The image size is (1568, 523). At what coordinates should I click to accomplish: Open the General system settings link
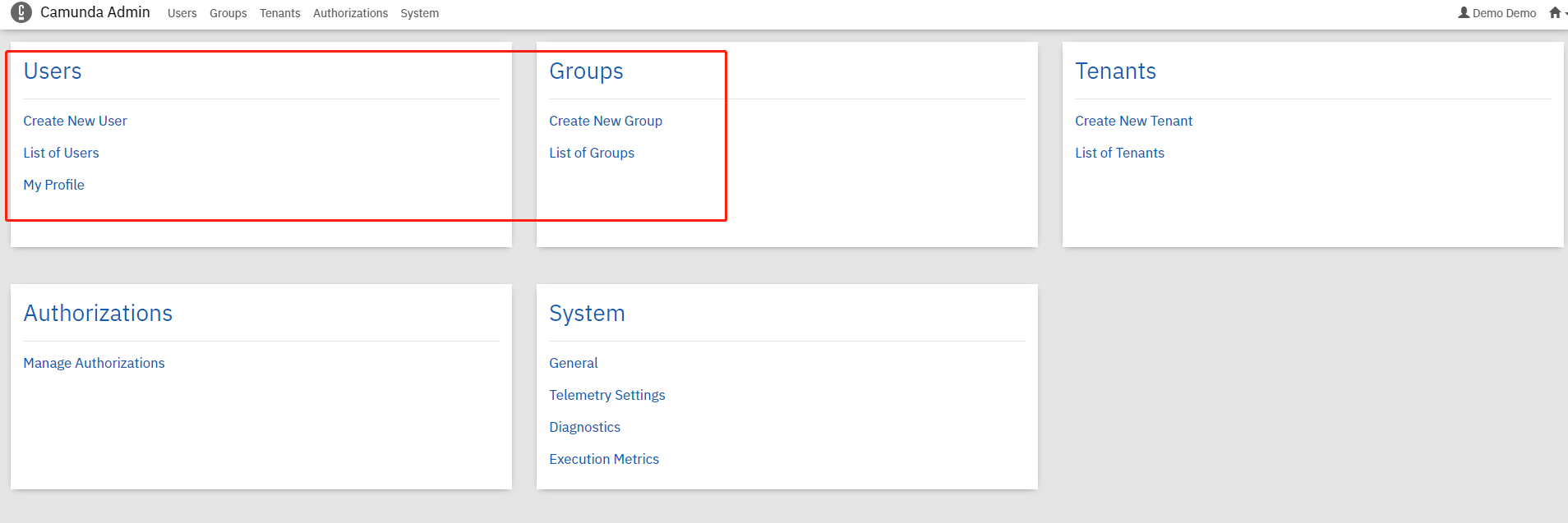(x=573, y=363)
